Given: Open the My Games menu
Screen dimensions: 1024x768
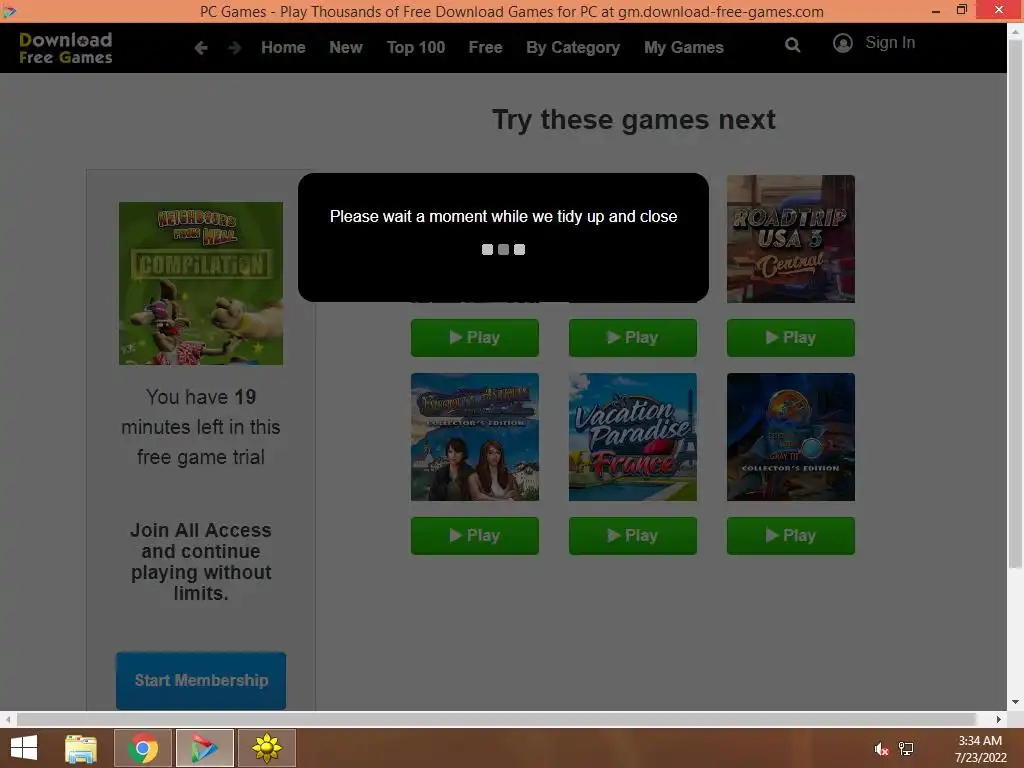Looking at the screenshot, I should pyautogui.click(x=684, y=48).
